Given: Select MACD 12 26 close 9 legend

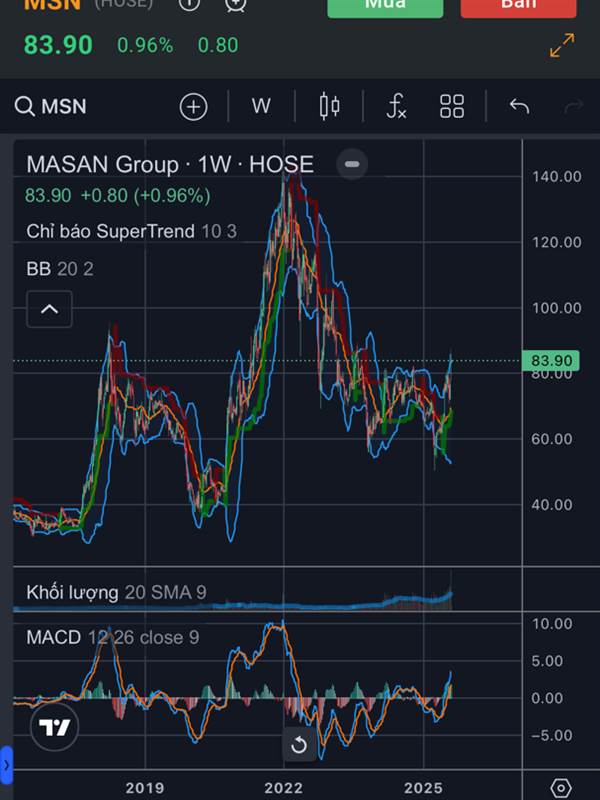Looking at the screenshot, I should coord(113,637).
